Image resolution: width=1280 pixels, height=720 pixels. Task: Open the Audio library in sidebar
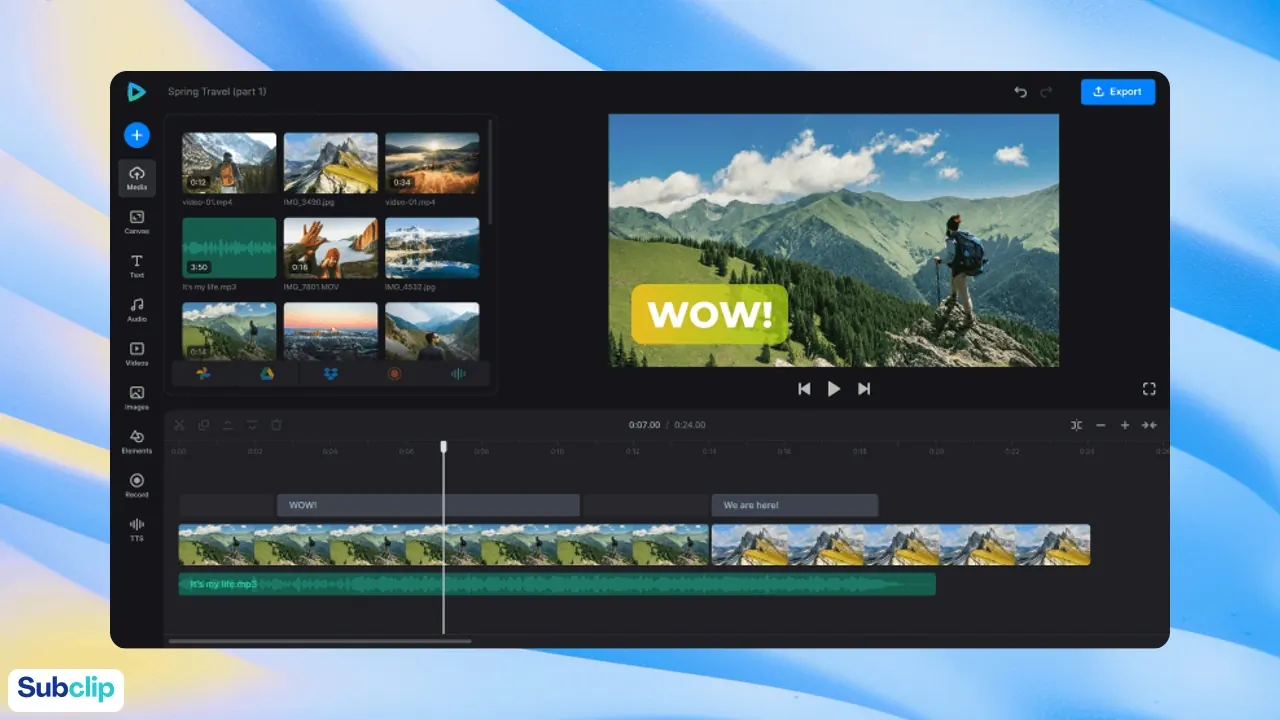tap(137, 310)
